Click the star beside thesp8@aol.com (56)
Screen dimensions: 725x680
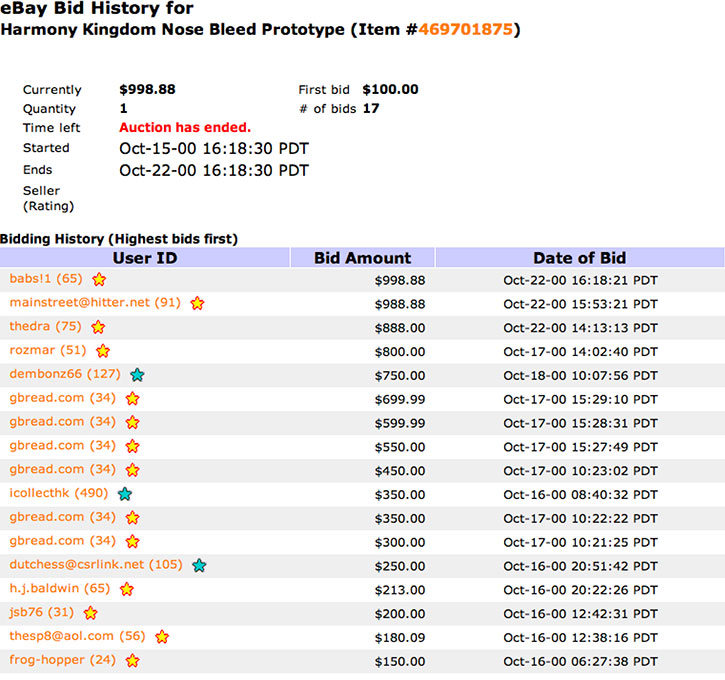pyautogui.click(x=162, y=637)
